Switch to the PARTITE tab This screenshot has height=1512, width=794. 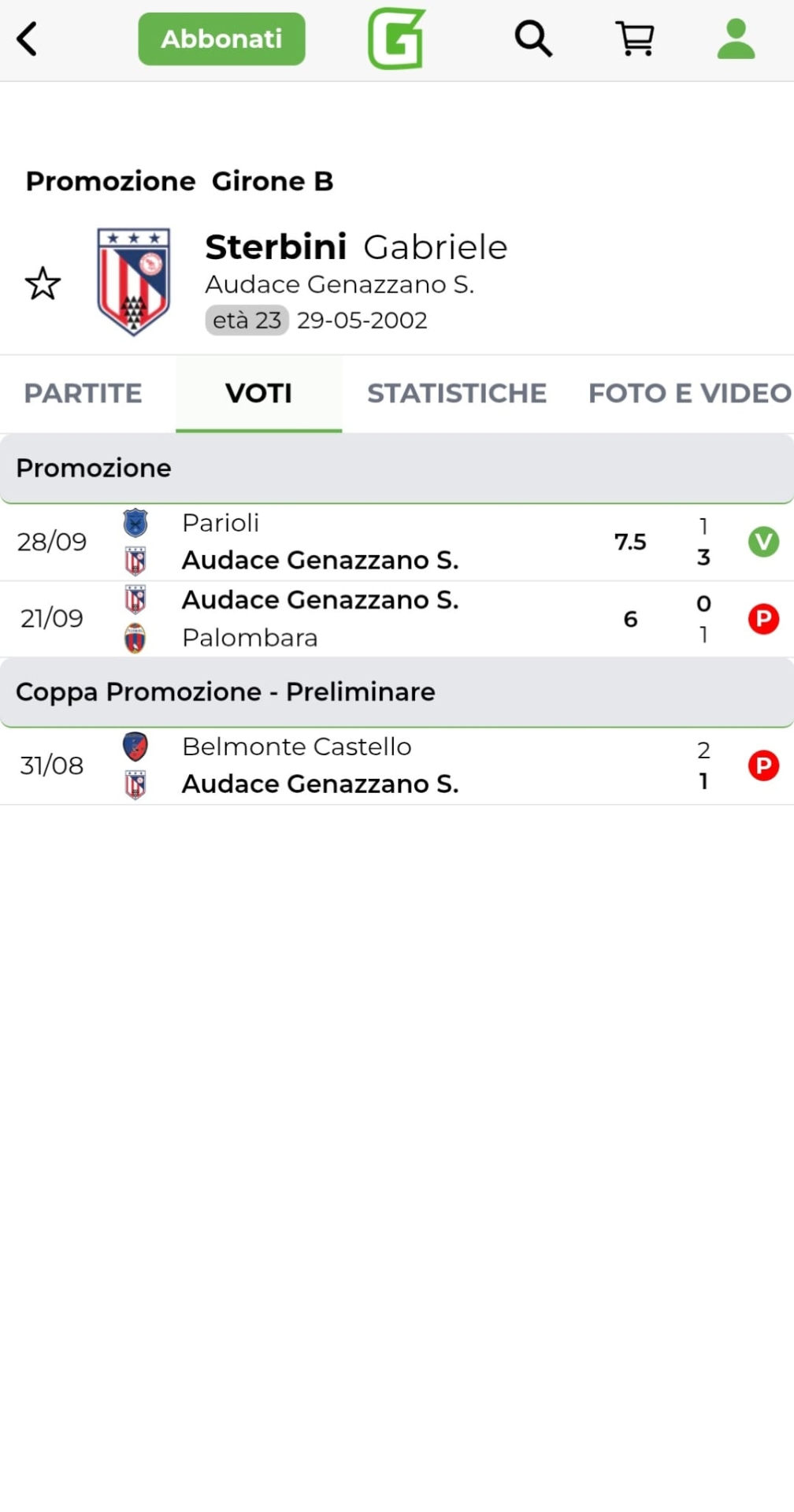pyautogui.click(x=83, y=393)
